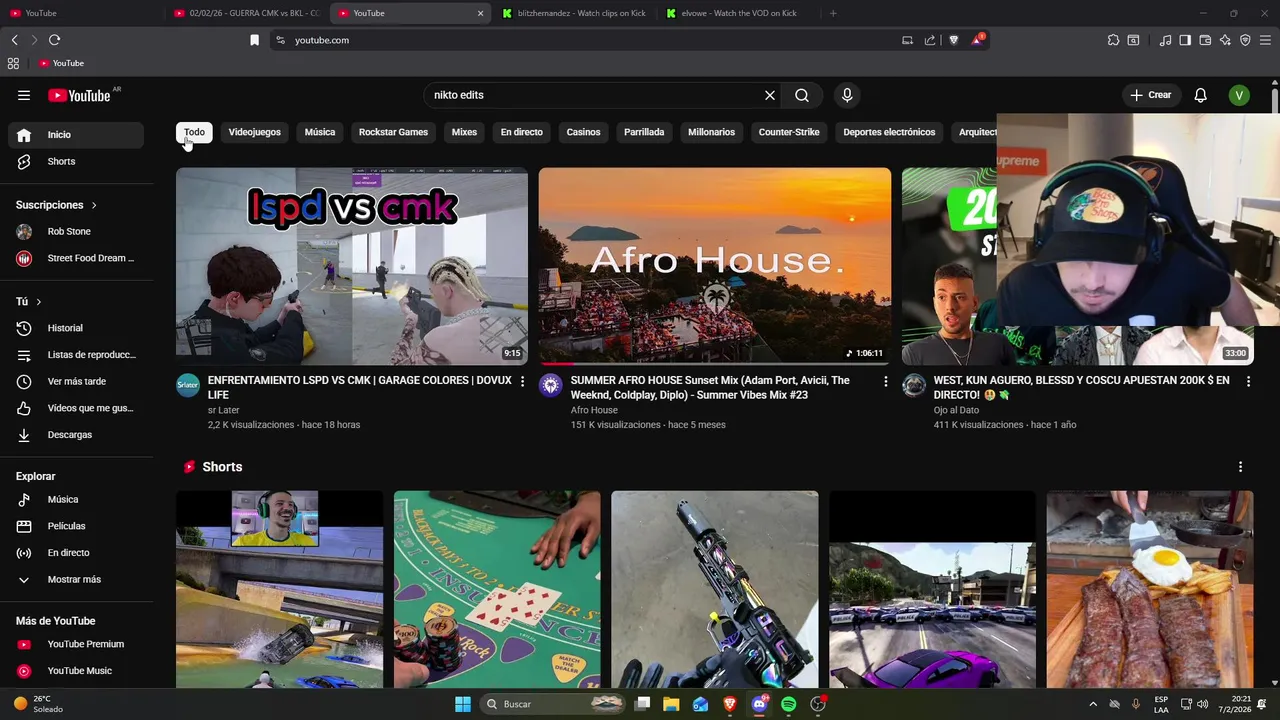Open Descargas in sidebar
Image resolution: width=1280 pixels, height=720 pixels.
tap(76, 435)
